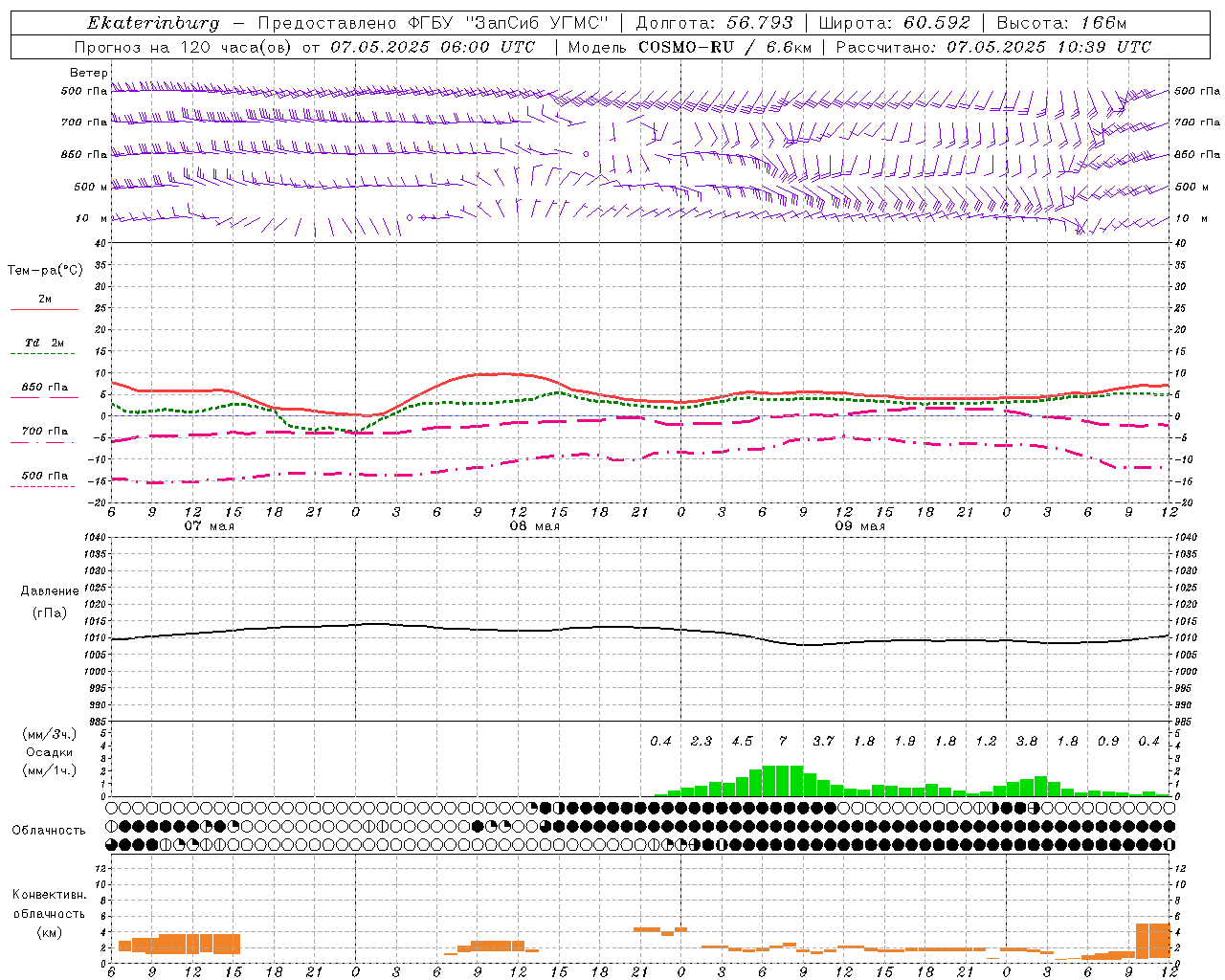Click the '08 мая' date label
Screen dimensions: 1225x980
pyautogui.click(x=534, y=526)
